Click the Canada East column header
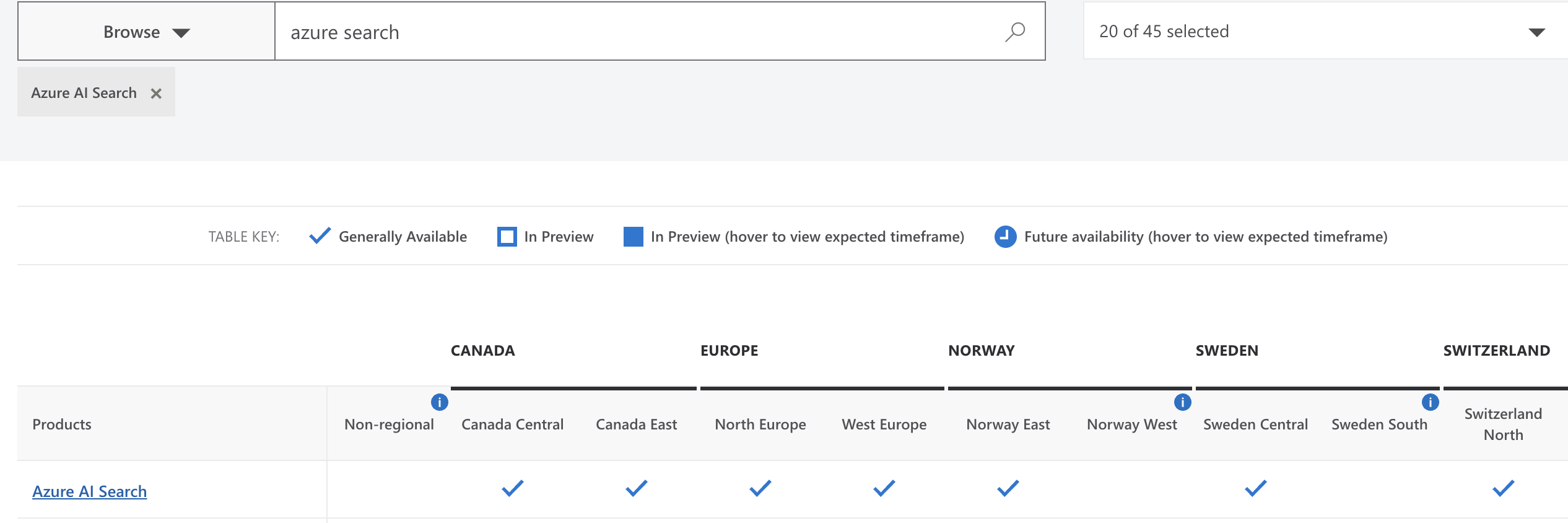The height and width of the screenshot is (523, 1568). point(637,424)
